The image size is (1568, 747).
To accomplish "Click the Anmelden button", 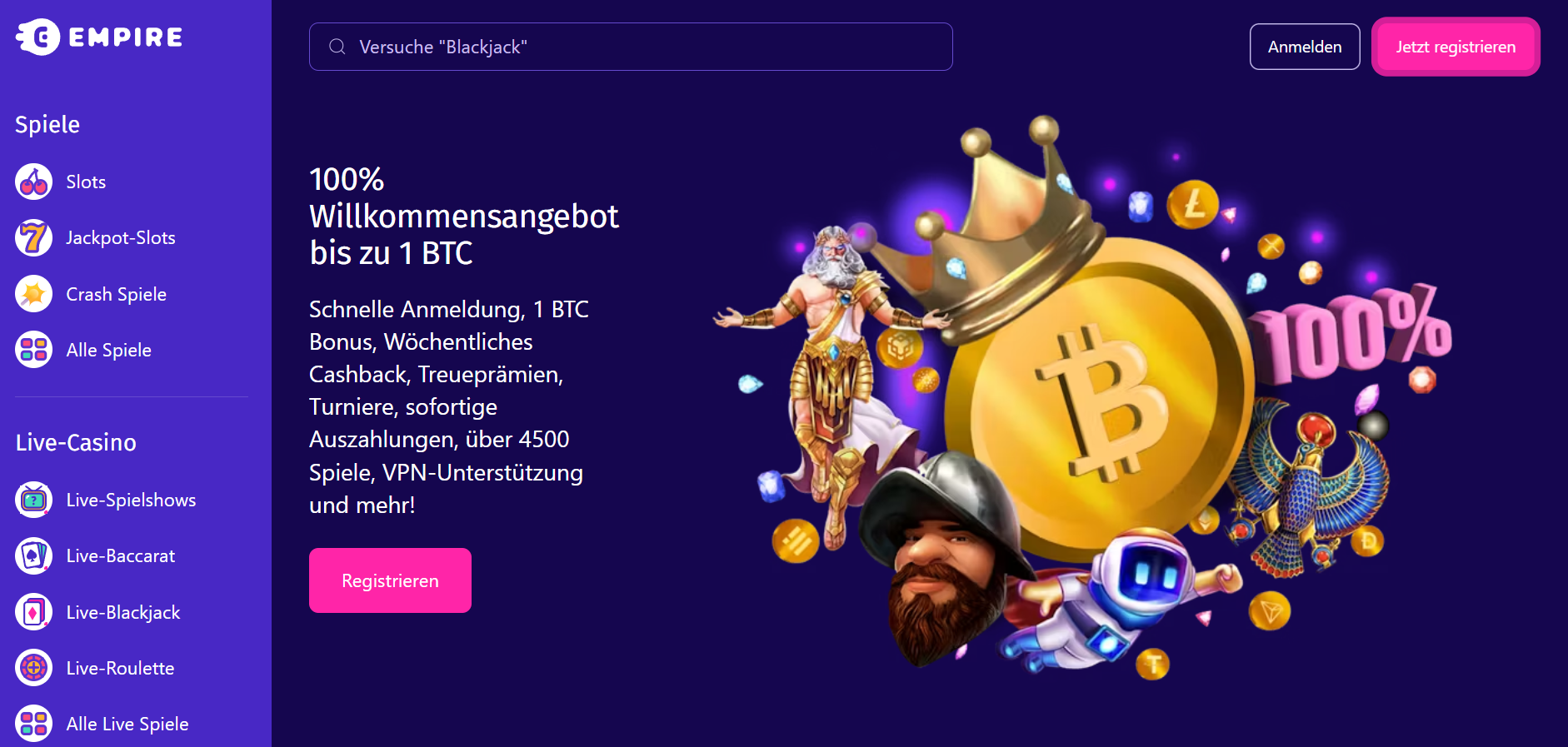I will click(1305, 47).
